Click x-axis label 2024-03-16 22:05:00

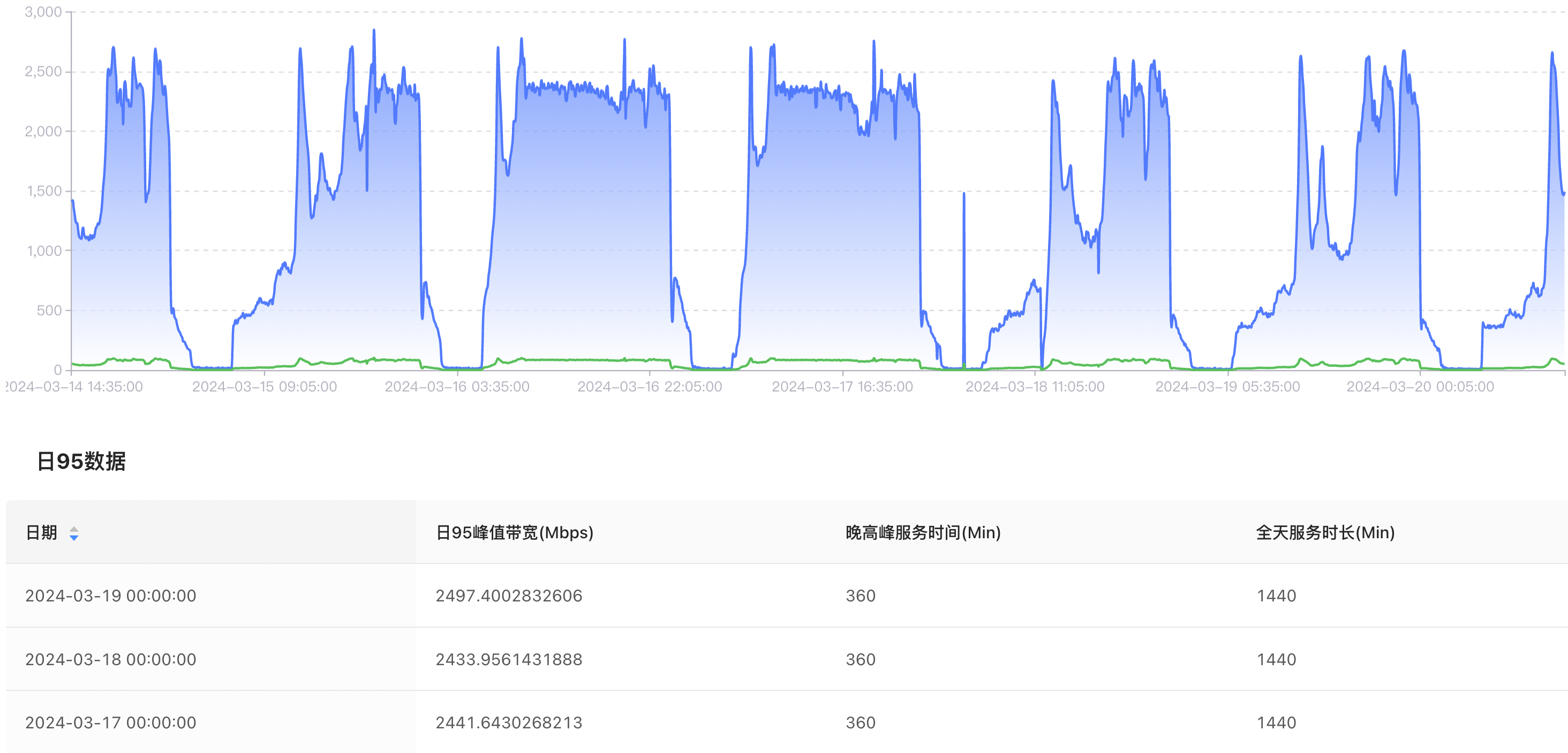click(650, 387)
